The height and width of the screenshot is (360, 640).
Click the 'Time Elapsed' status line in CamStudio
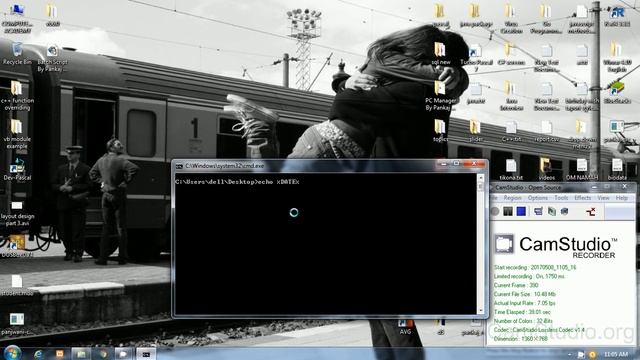point(522,312)
